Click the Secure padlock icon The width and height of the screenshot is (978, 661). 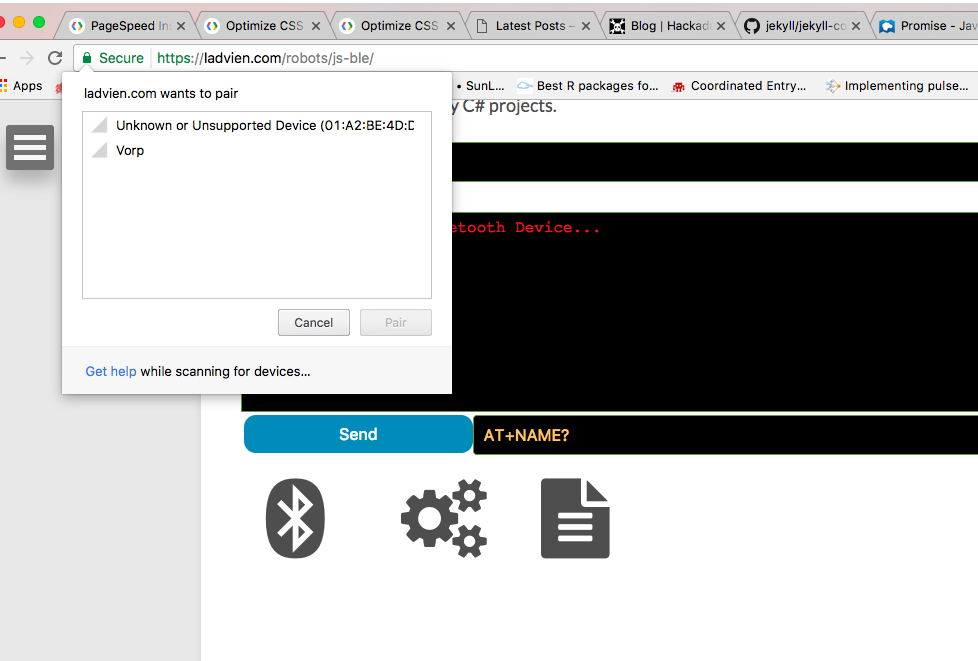[90, 57]
